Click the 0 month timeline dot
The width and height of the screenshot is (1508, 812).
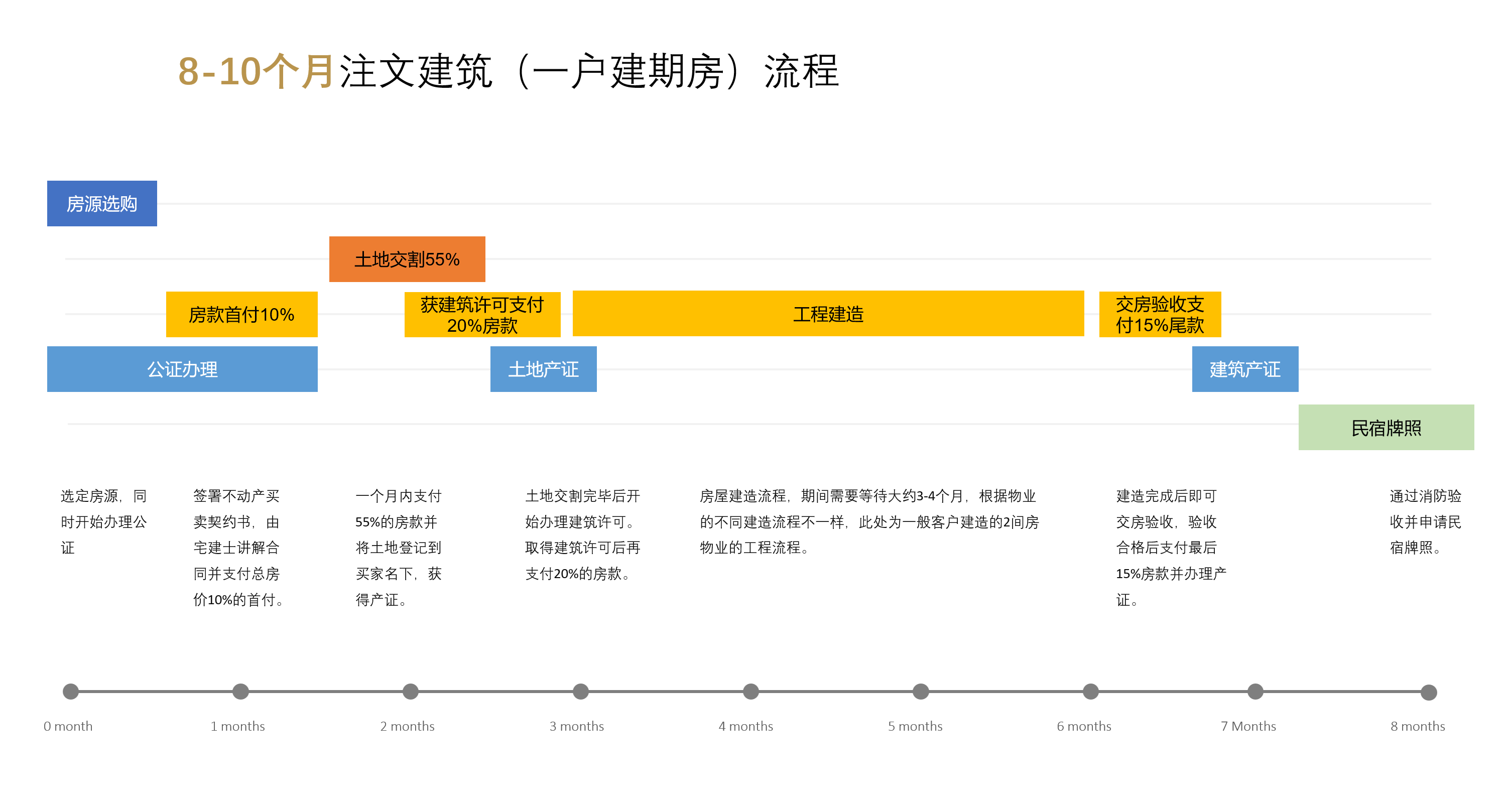[x=71, y=692]
